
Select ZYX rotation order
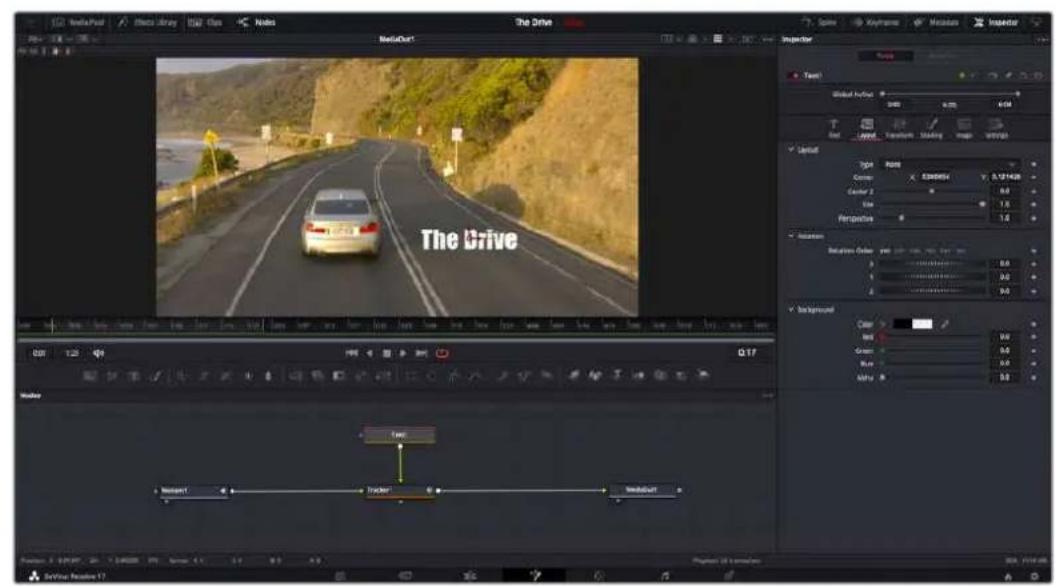point(961,251)
